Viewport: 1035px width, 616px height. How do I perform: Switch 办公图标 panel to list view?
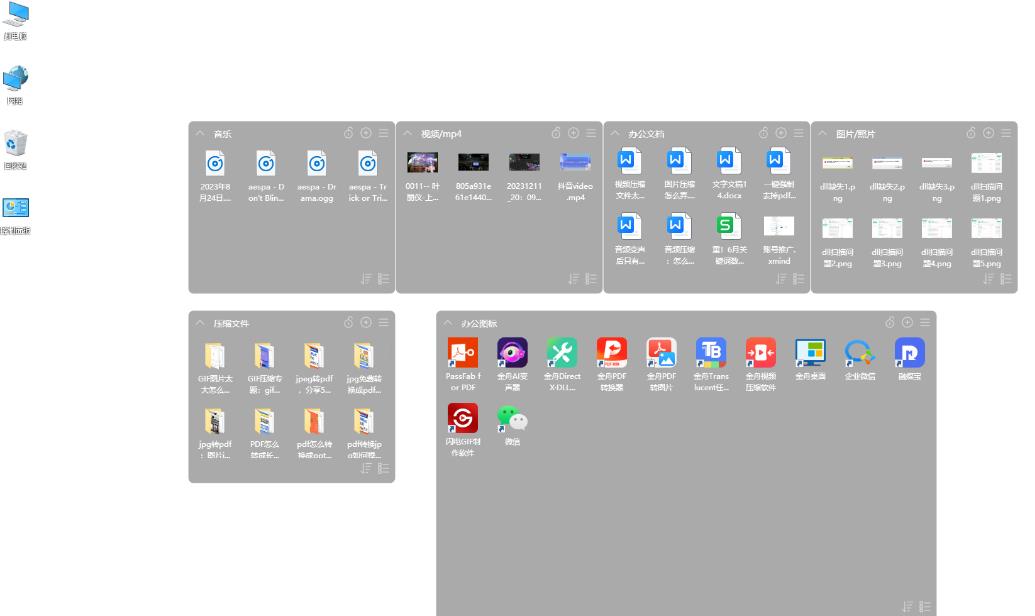pos(925,606)
